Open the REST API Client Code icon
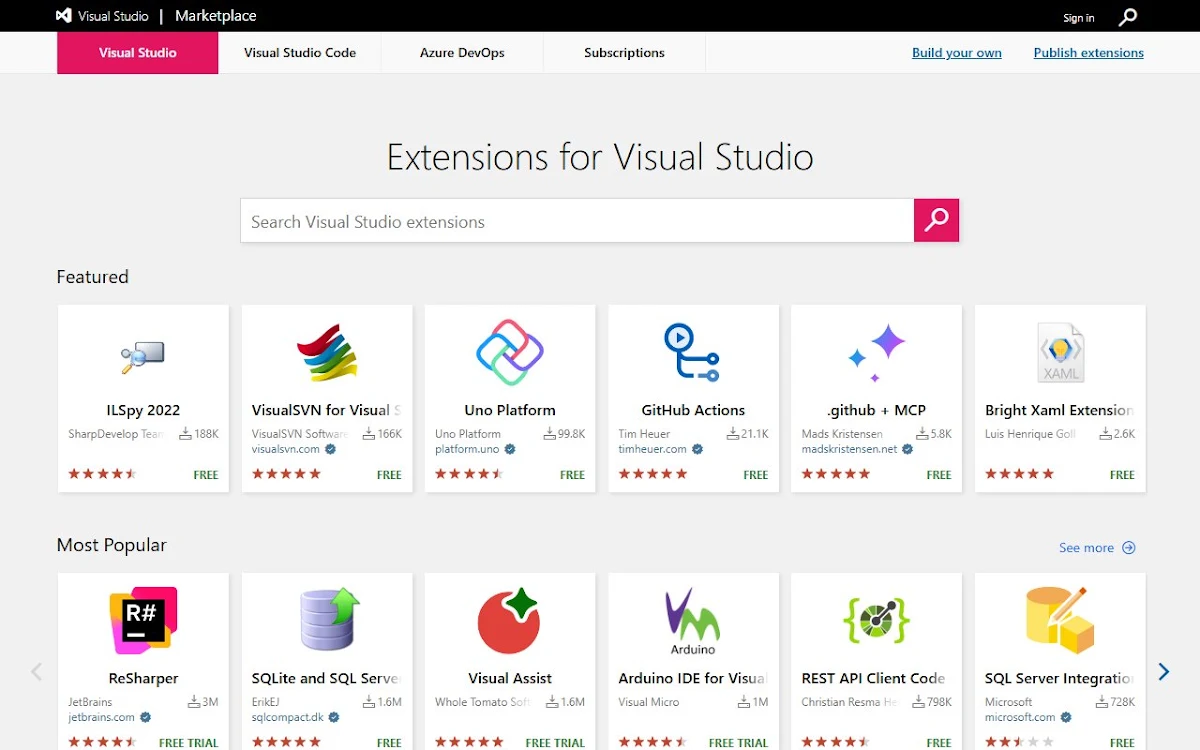This screenshot has width=1200, height=750. (876, 621)
